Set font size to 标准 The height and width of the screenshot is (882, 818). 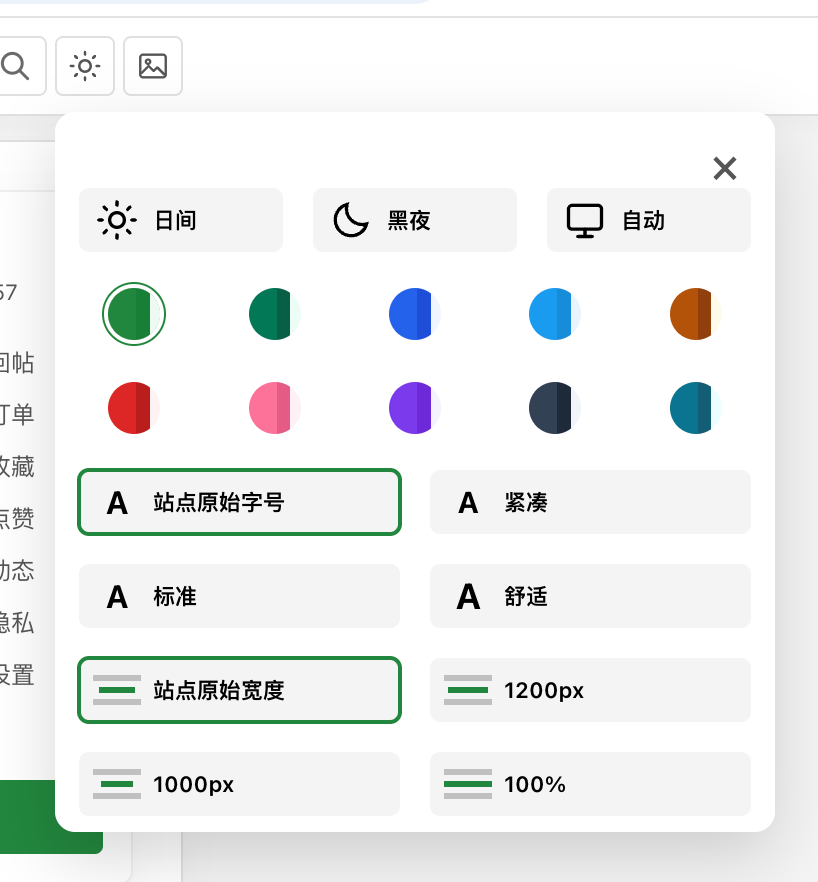pos(239,596)
